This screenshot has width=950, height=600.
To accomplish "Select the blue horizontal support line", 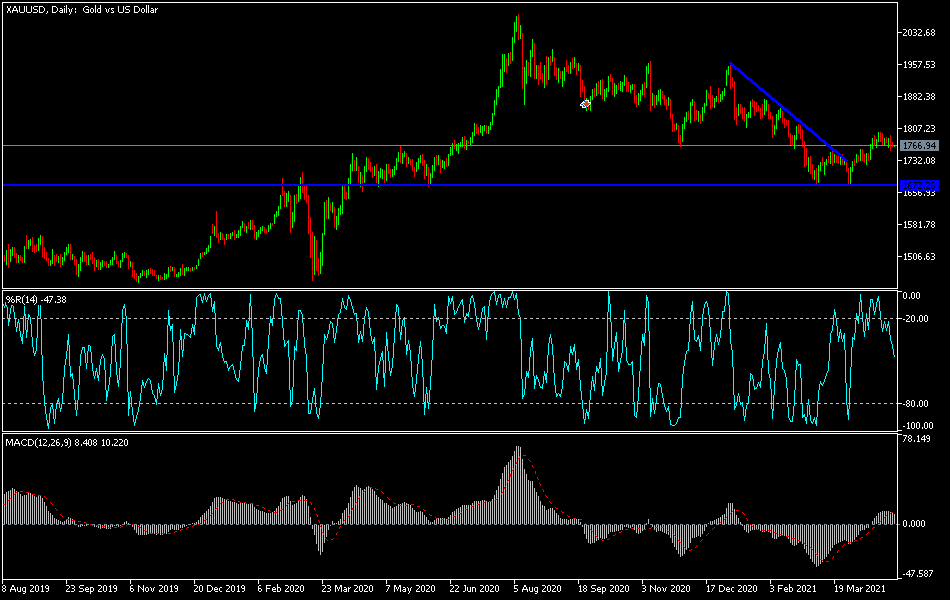I will point(450,185).
